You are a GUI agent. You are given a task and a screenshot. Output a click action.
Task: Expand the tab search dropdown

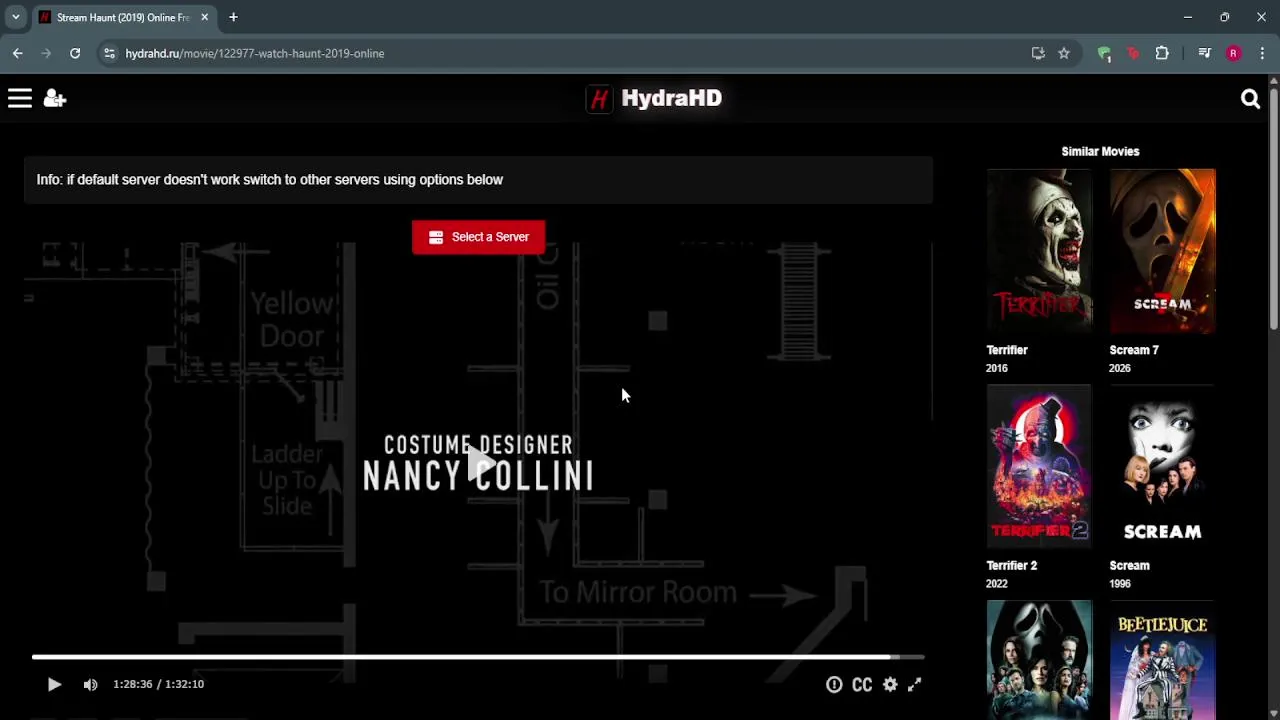pos(15,17)
